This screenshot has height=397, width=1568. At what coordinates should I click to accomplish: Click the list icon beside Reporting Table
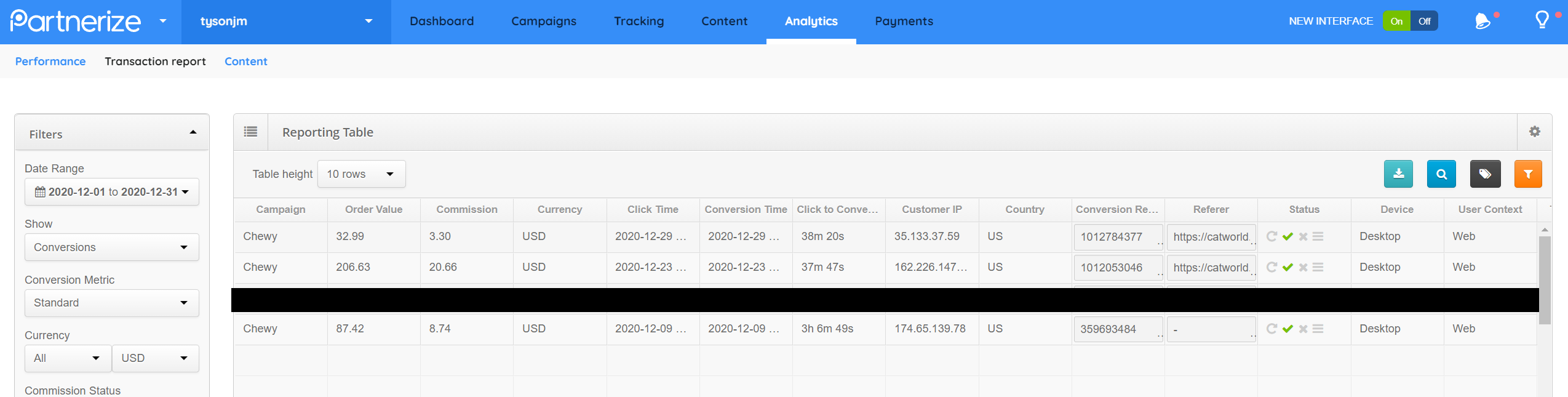250,132
